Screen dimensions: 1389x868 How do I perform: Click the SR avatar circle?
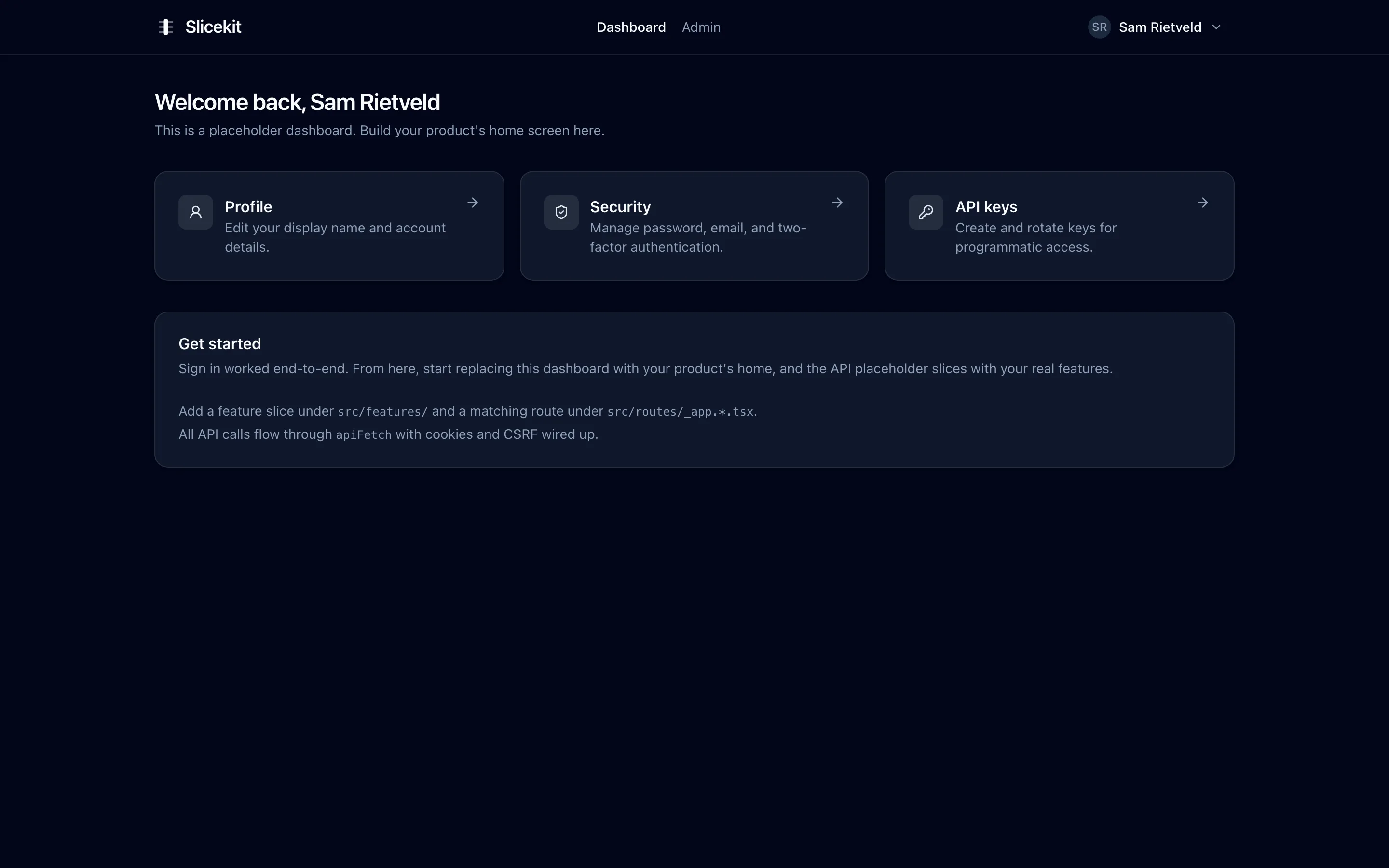pos(1099,27)
